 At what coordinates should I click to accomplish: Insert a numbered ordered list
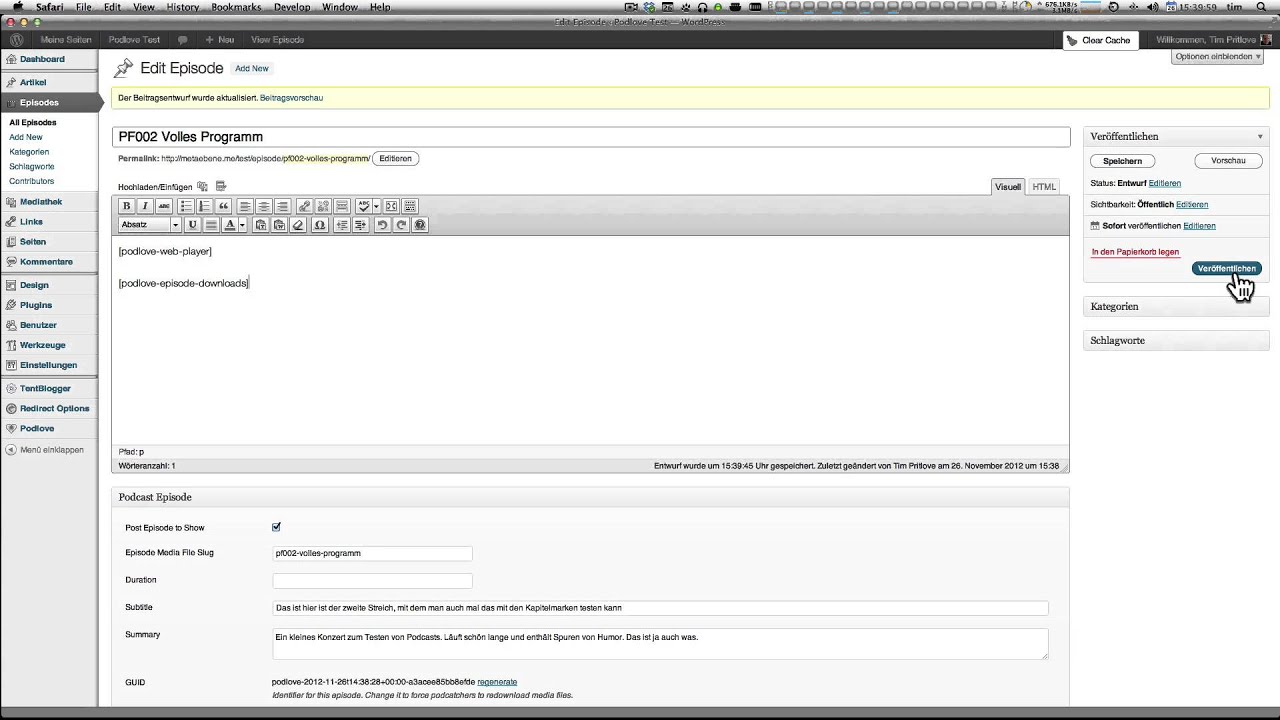click(x=205, y=206)
